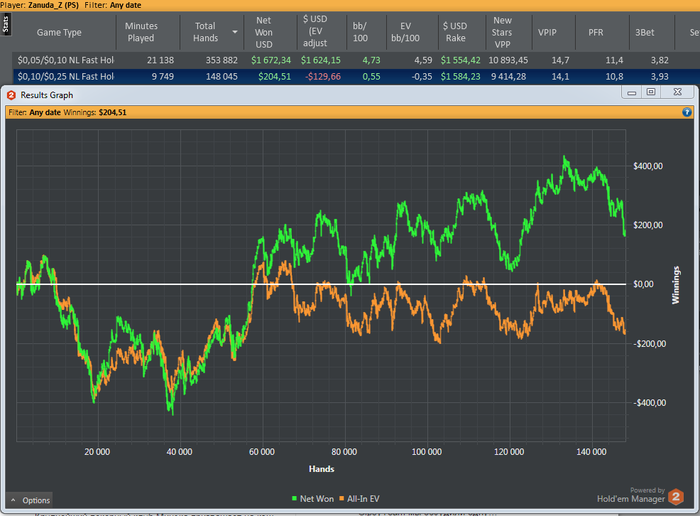The height and width of the screenshot is (516, 700).
Task: Click the 148 045 total hands cell
Action: coord(222,77)
